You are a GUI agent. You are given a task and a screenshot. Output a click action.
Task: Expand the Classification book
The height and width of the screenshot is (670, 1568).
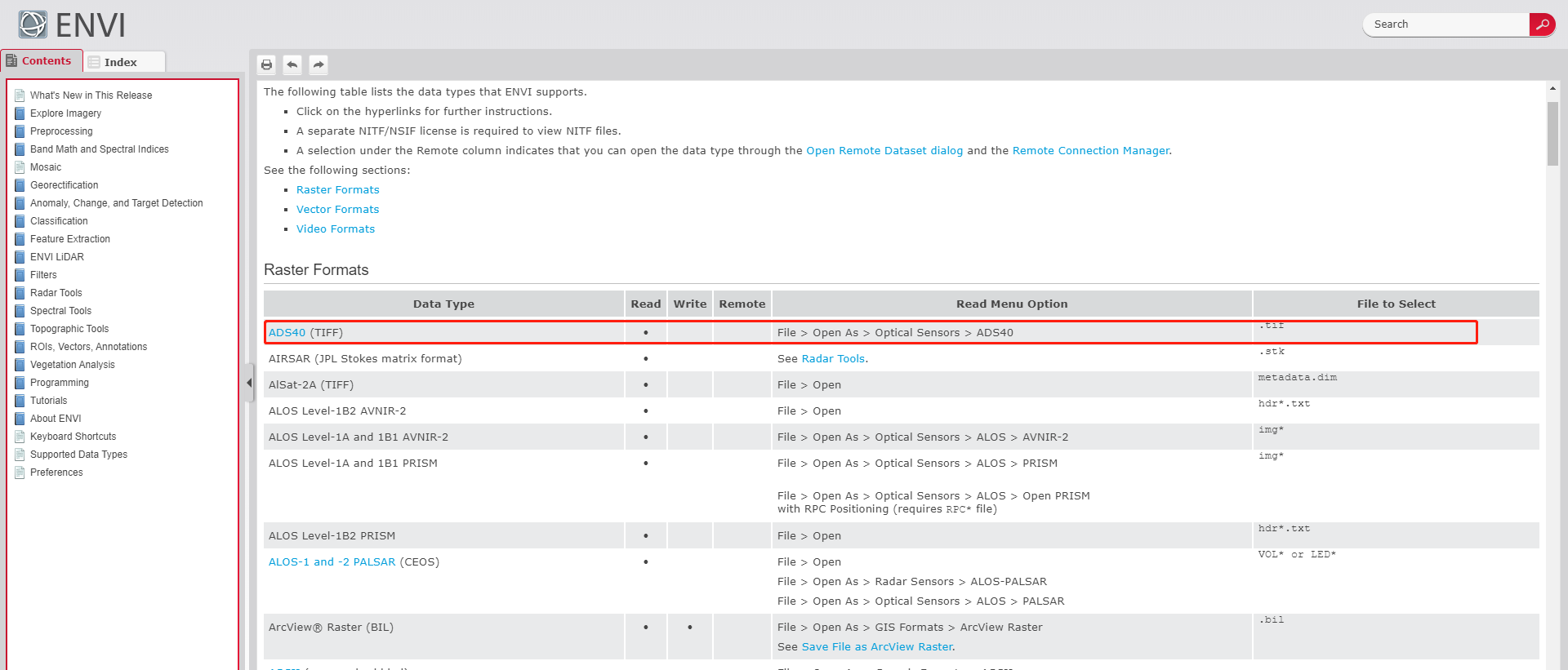[x=59, y=221]
